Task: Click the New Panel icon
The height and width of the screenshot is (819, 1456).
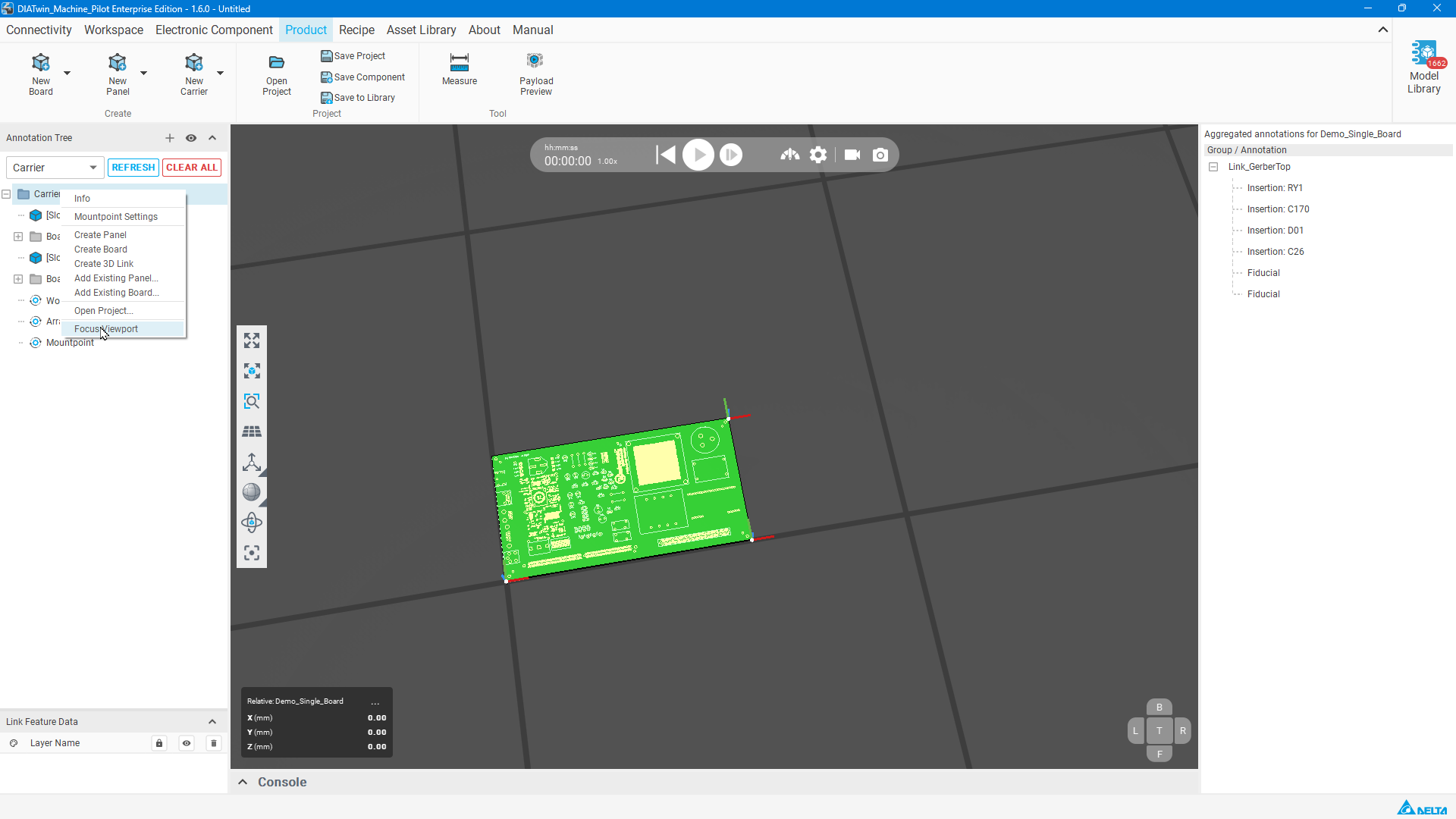Action: click(118, 74)
